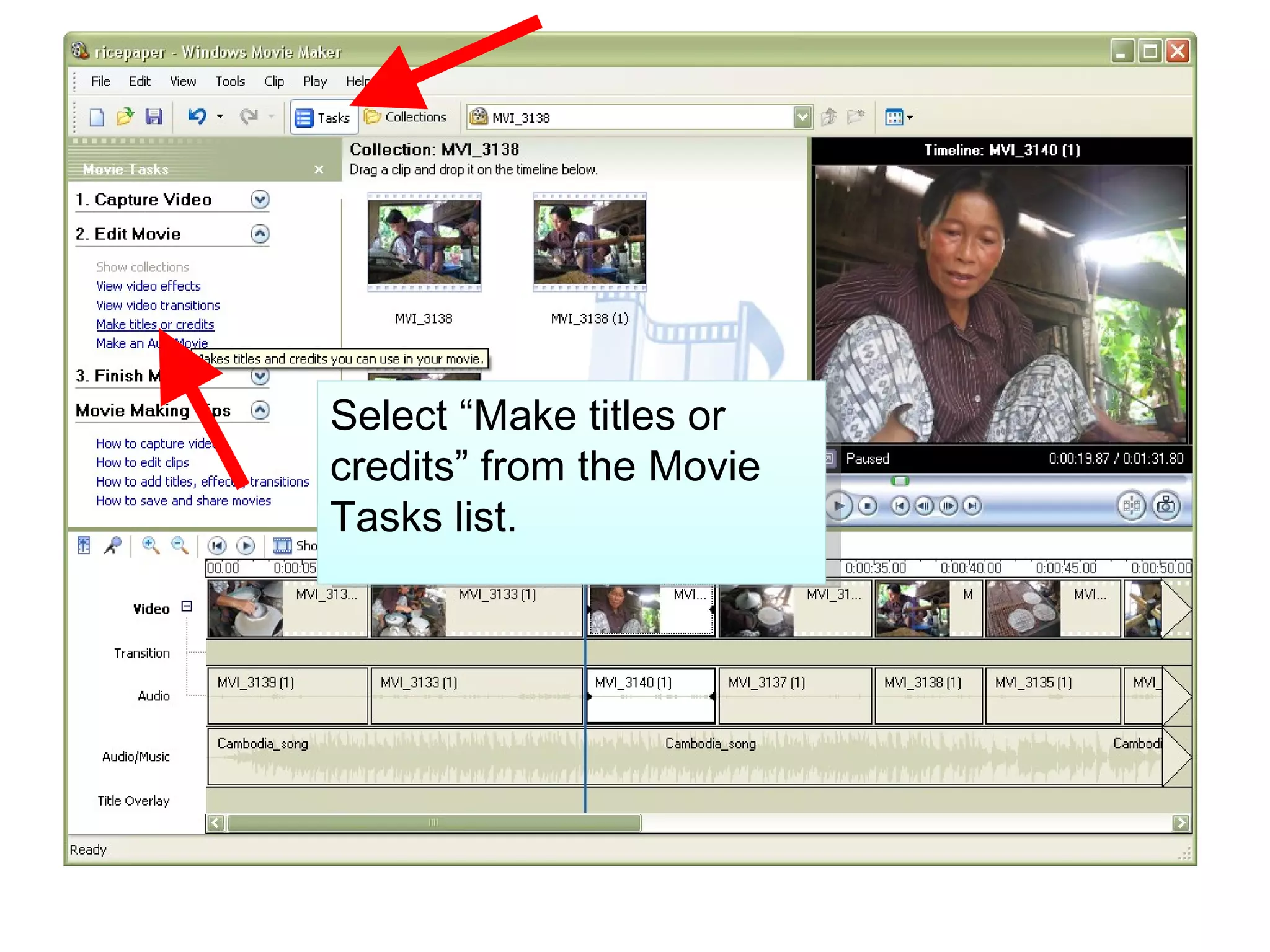The image size is (1270, 952).
Task: Select the MVI_3137 (1) audio clip
Action: coord(795,695)
